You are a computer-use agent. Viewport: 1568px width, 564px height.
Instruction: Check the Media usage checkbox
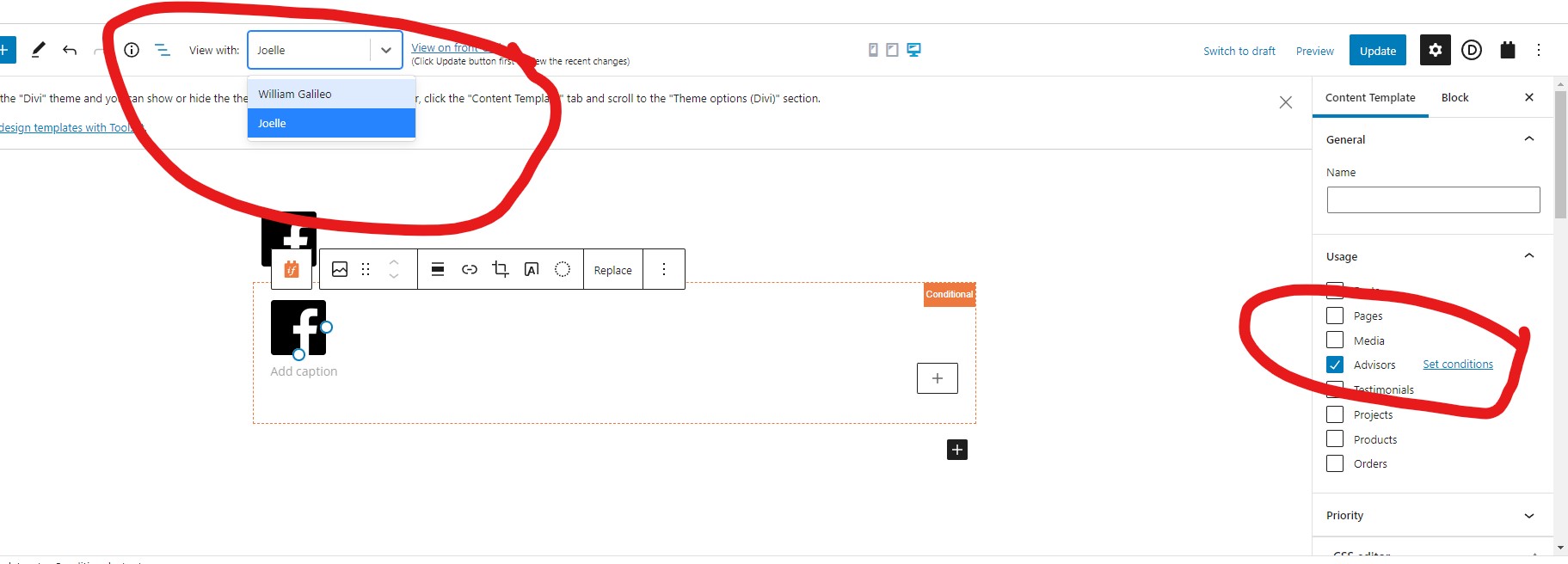[x=1335, y=340]
